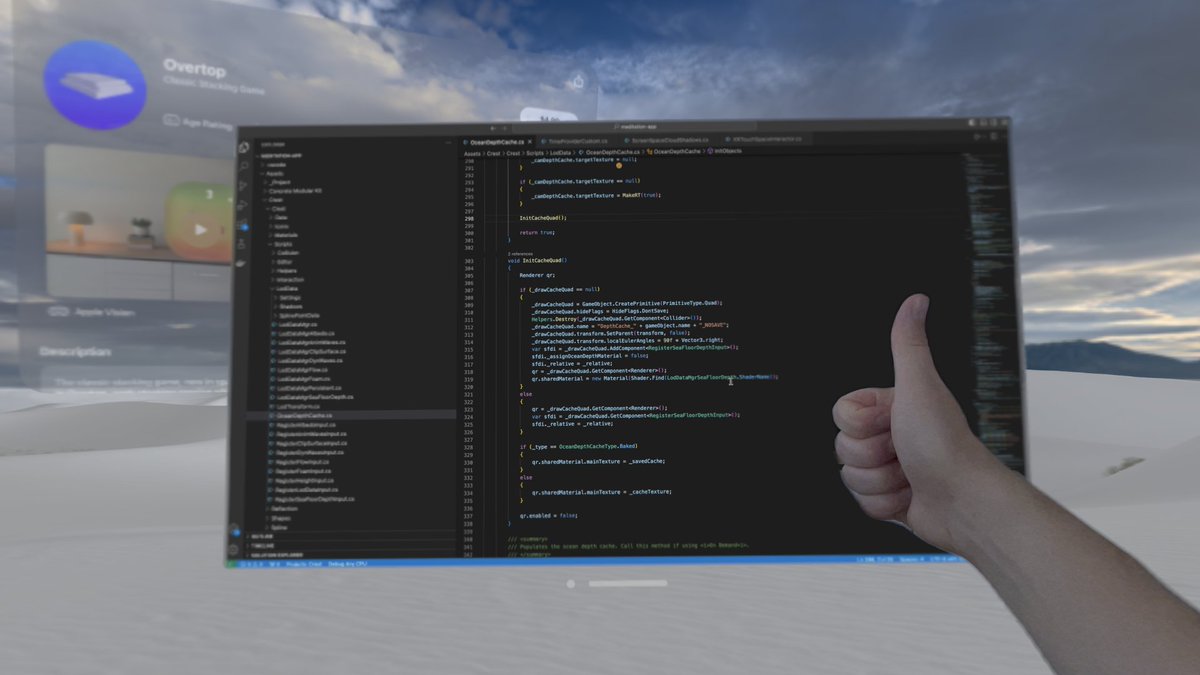Expand the Settings folder under LodData
Screen dimensions: 1200x675
(289, 298)
